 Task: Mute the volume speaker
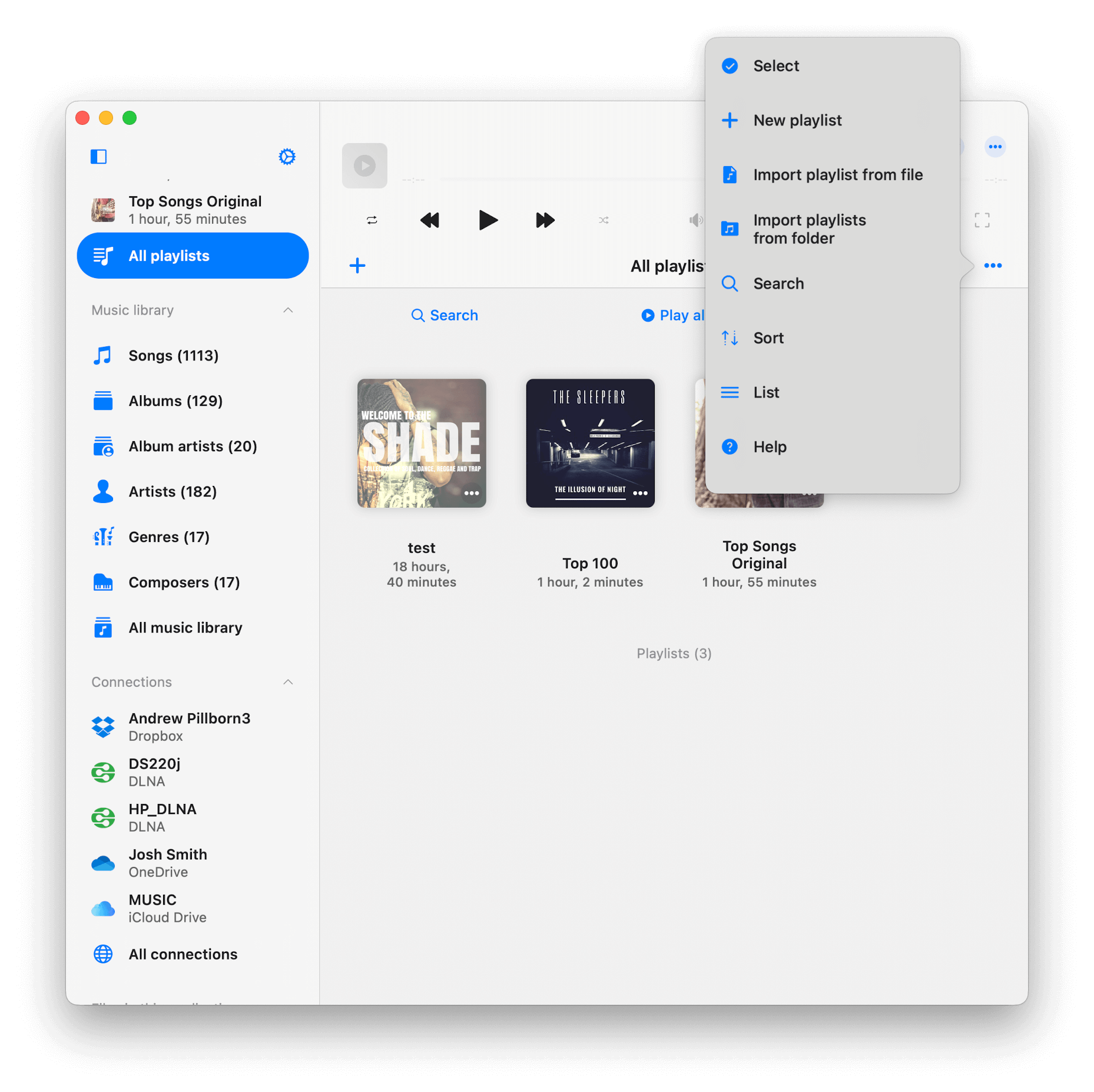coord(695,220)
